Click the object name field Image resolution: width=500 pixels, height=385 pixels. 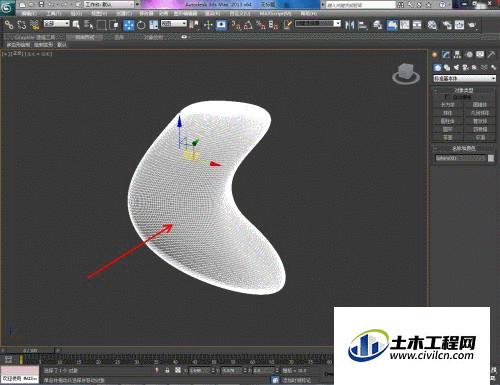point(461,158)
